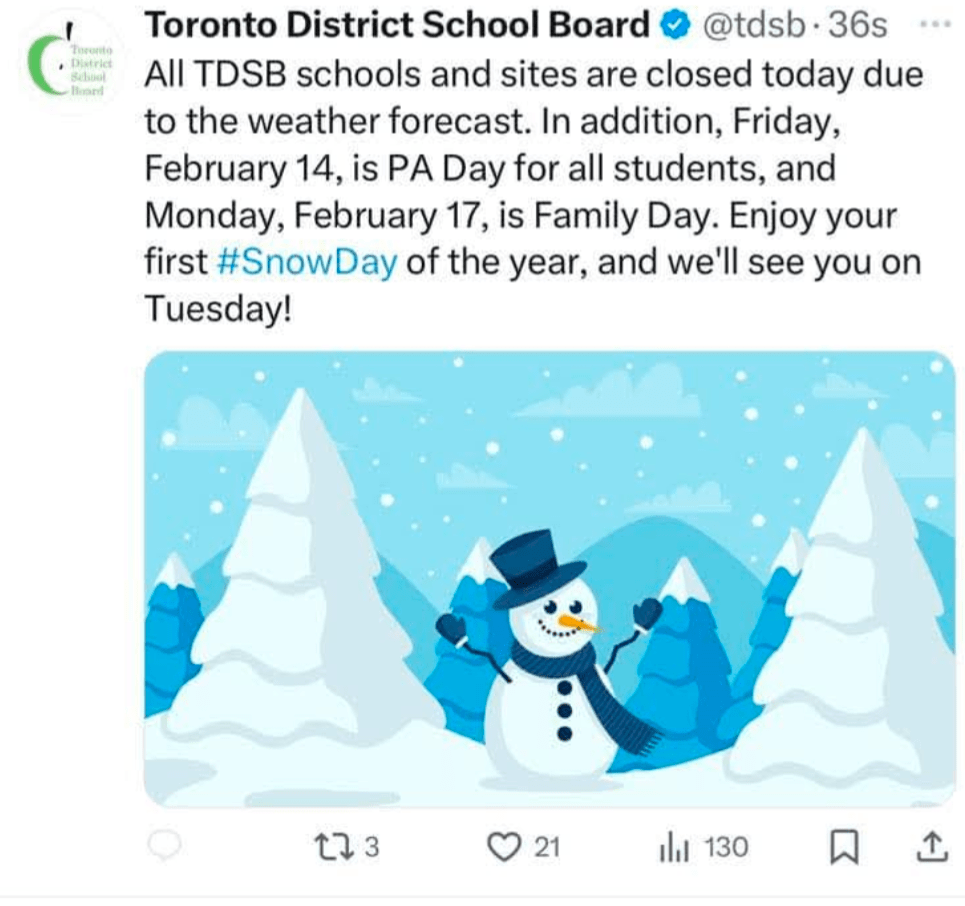
Task: Open the #SnowDay hashtag link
Action: 307,262
